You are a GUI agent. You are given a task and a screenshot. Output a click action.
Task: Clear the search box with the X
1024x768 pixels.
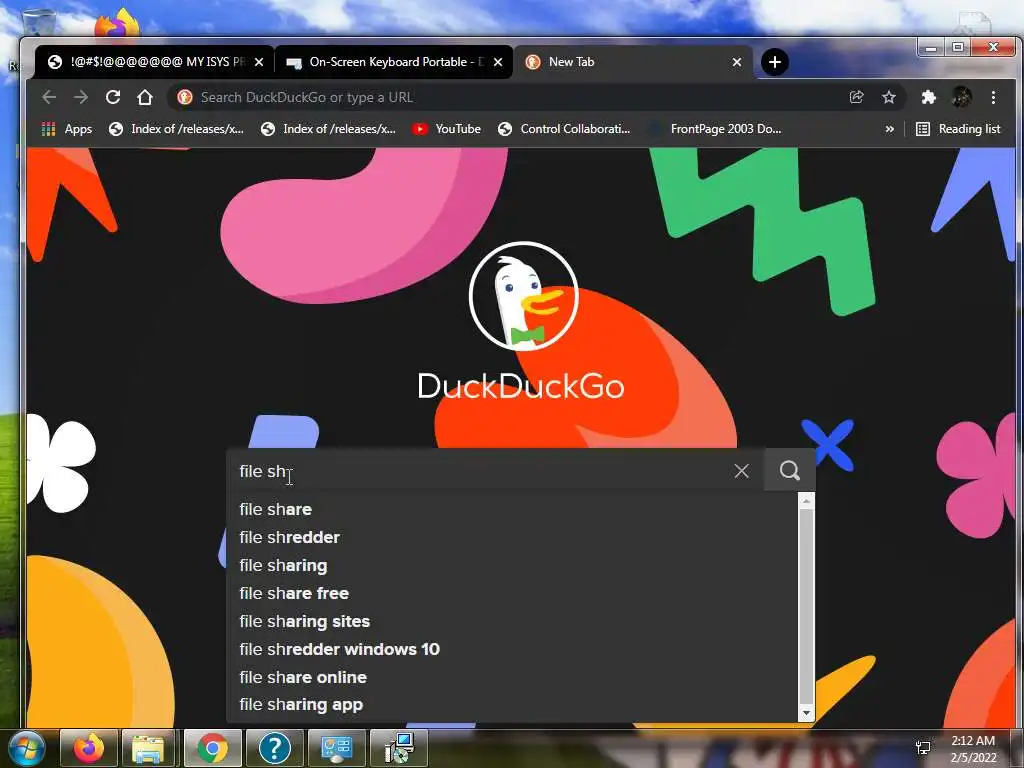(741, 471)
